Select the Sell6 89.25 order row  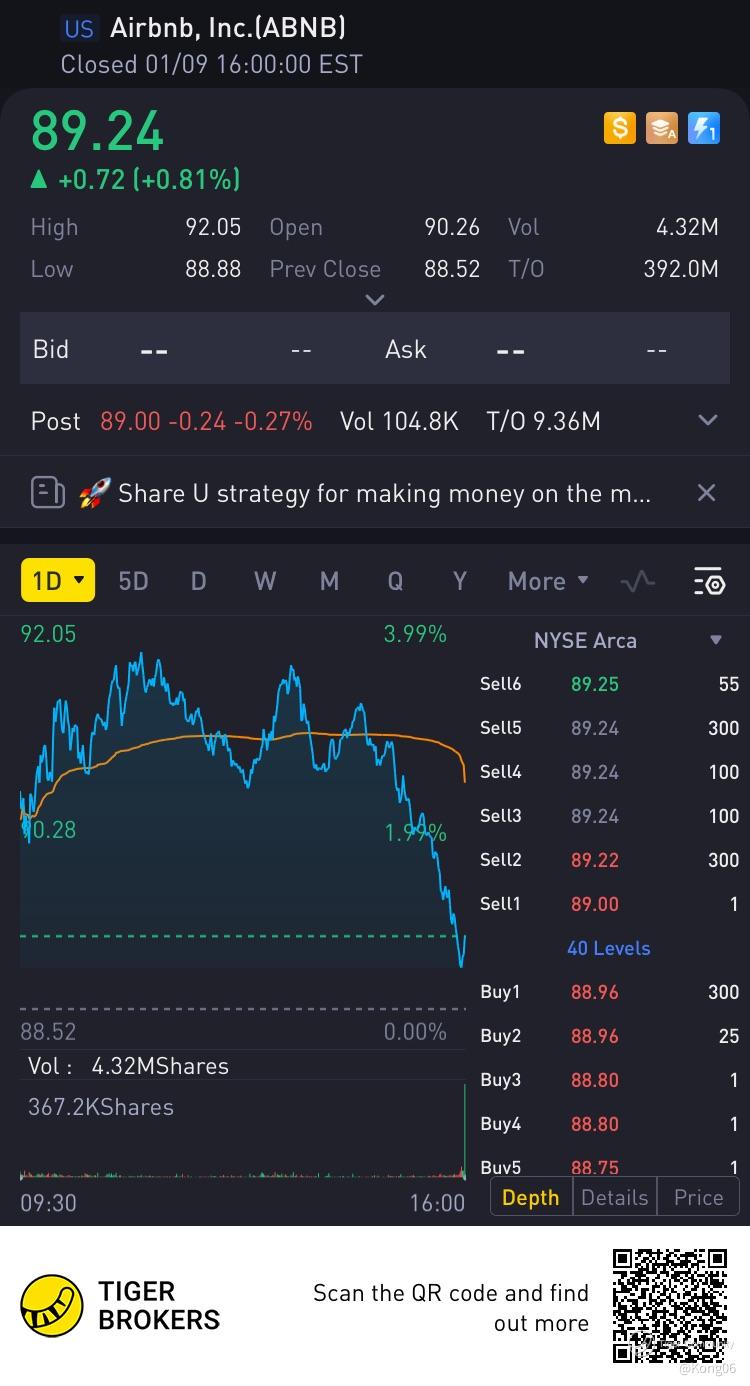(610, 684)
